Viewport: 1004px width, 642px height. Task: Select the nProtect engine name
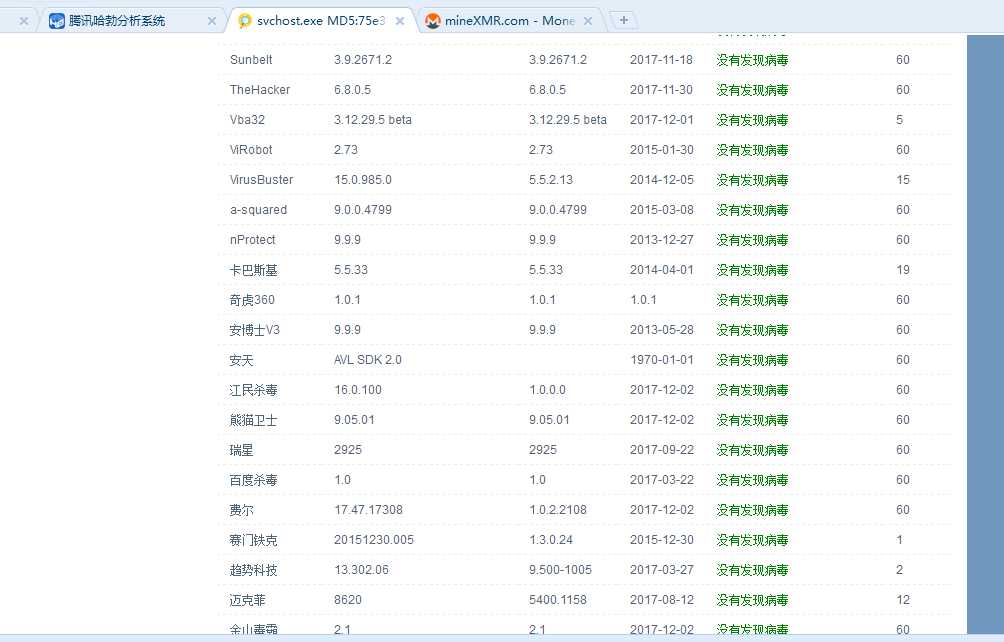click(252, 240)
